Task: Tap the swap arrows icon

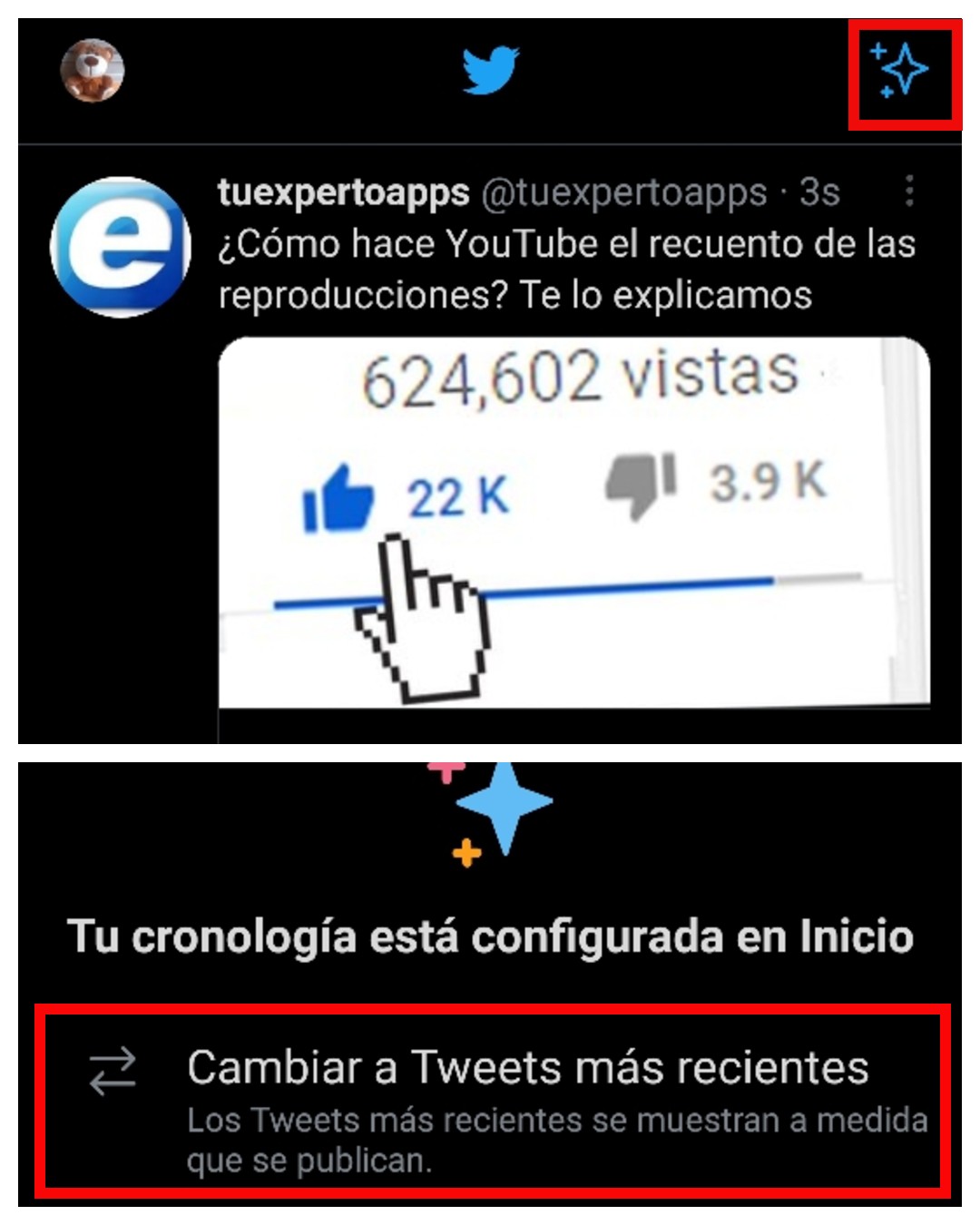Action: pyautogui.click(x=113, y=1070)
